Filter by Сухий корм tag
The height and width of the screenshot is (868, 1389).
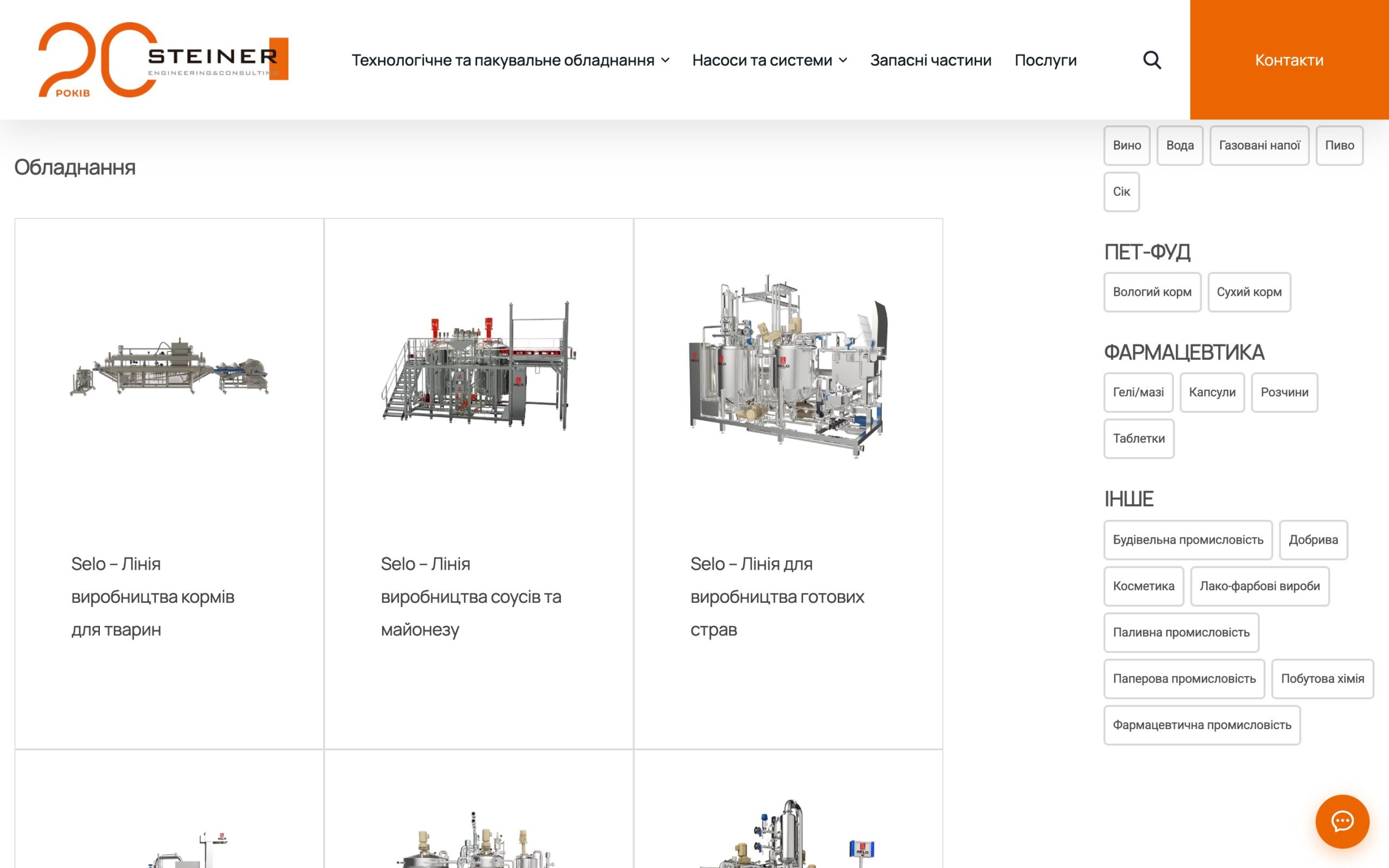tap(1249, 292)
